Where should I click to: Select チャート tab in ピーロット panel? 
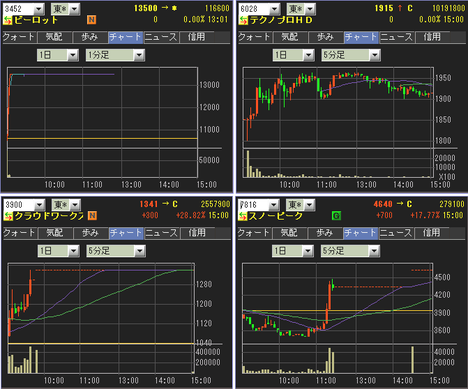(x=125, y=37)
